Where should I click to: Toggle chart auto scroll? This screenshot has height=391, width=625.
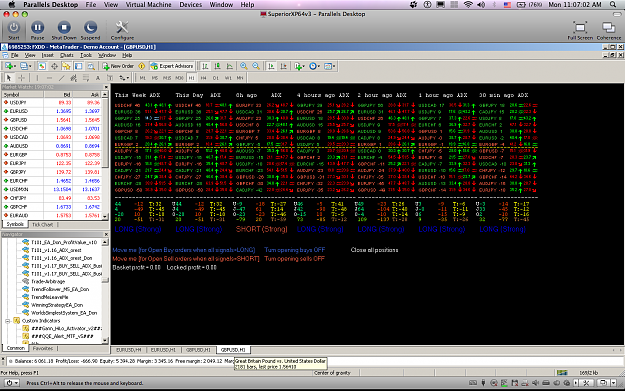(x=271, y=66)
